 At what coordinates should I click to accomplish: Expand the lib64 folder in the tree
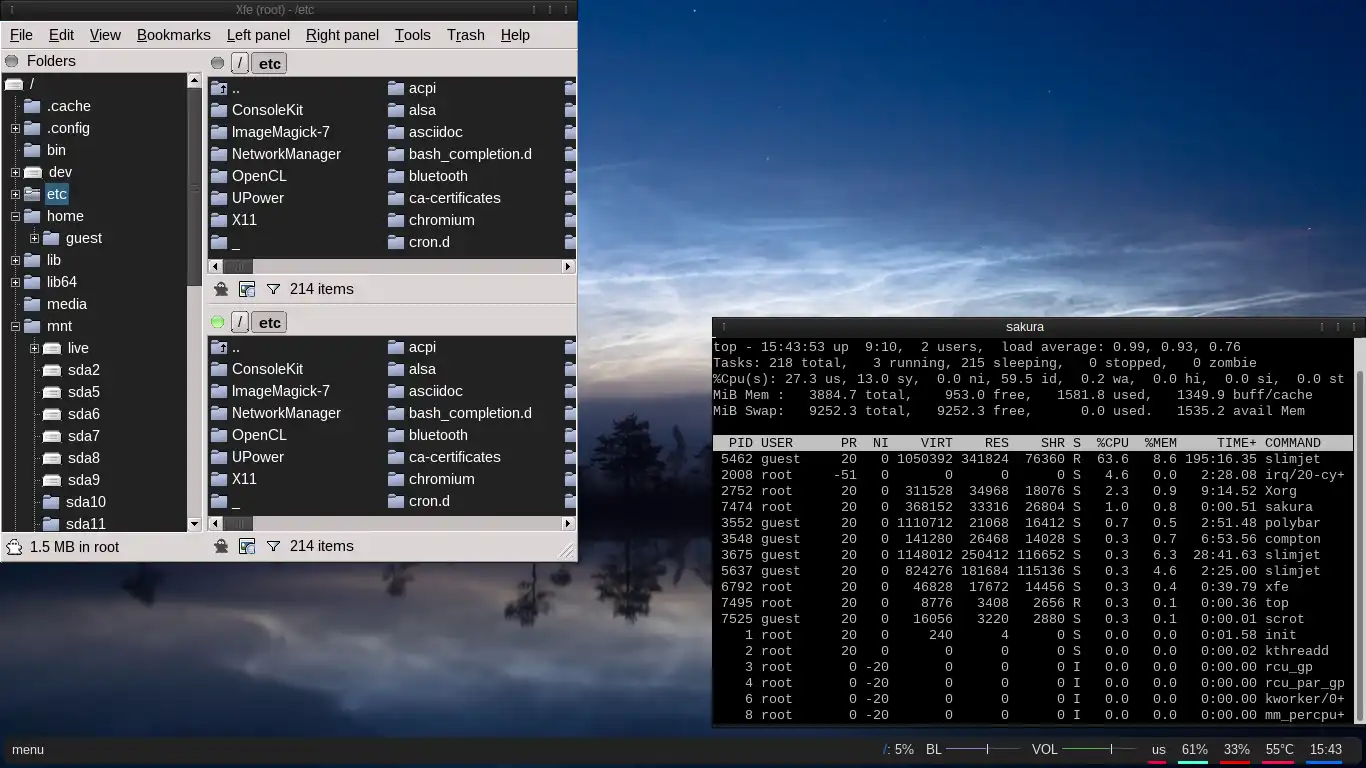click(x=15, y=282)
